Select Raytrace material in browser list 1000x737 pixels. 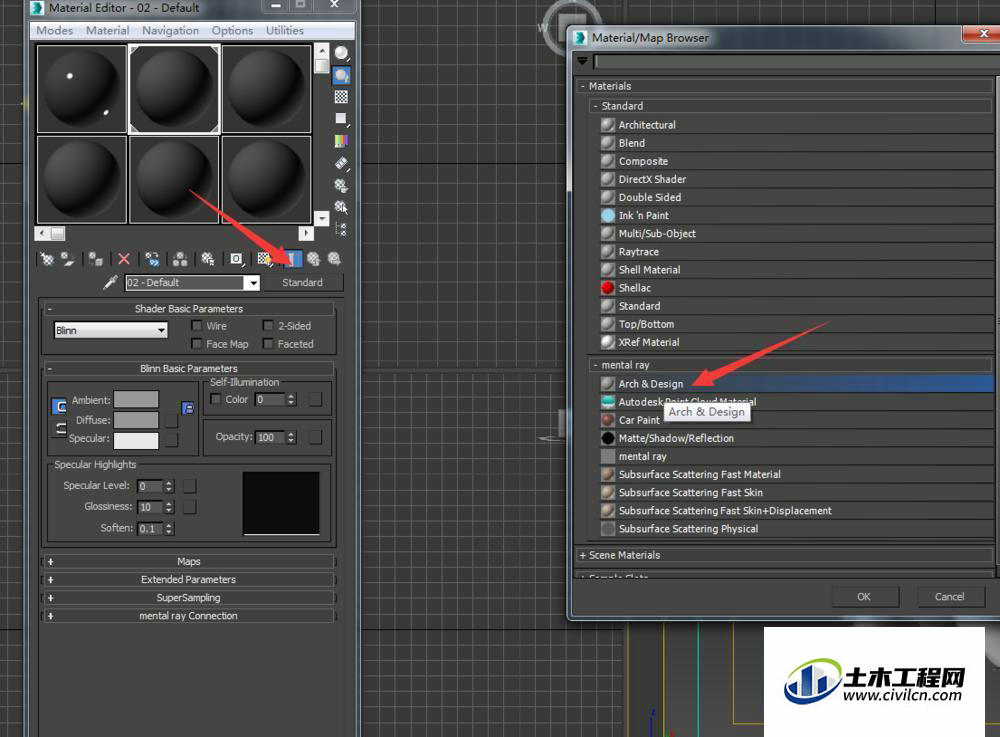(796, 252)
